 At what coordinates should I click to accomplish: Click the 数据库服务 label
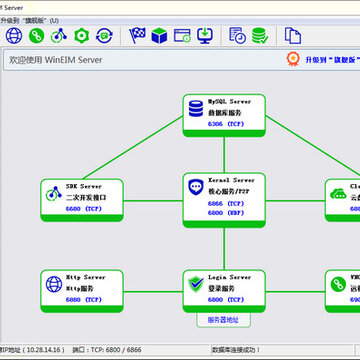click(225, 113)
